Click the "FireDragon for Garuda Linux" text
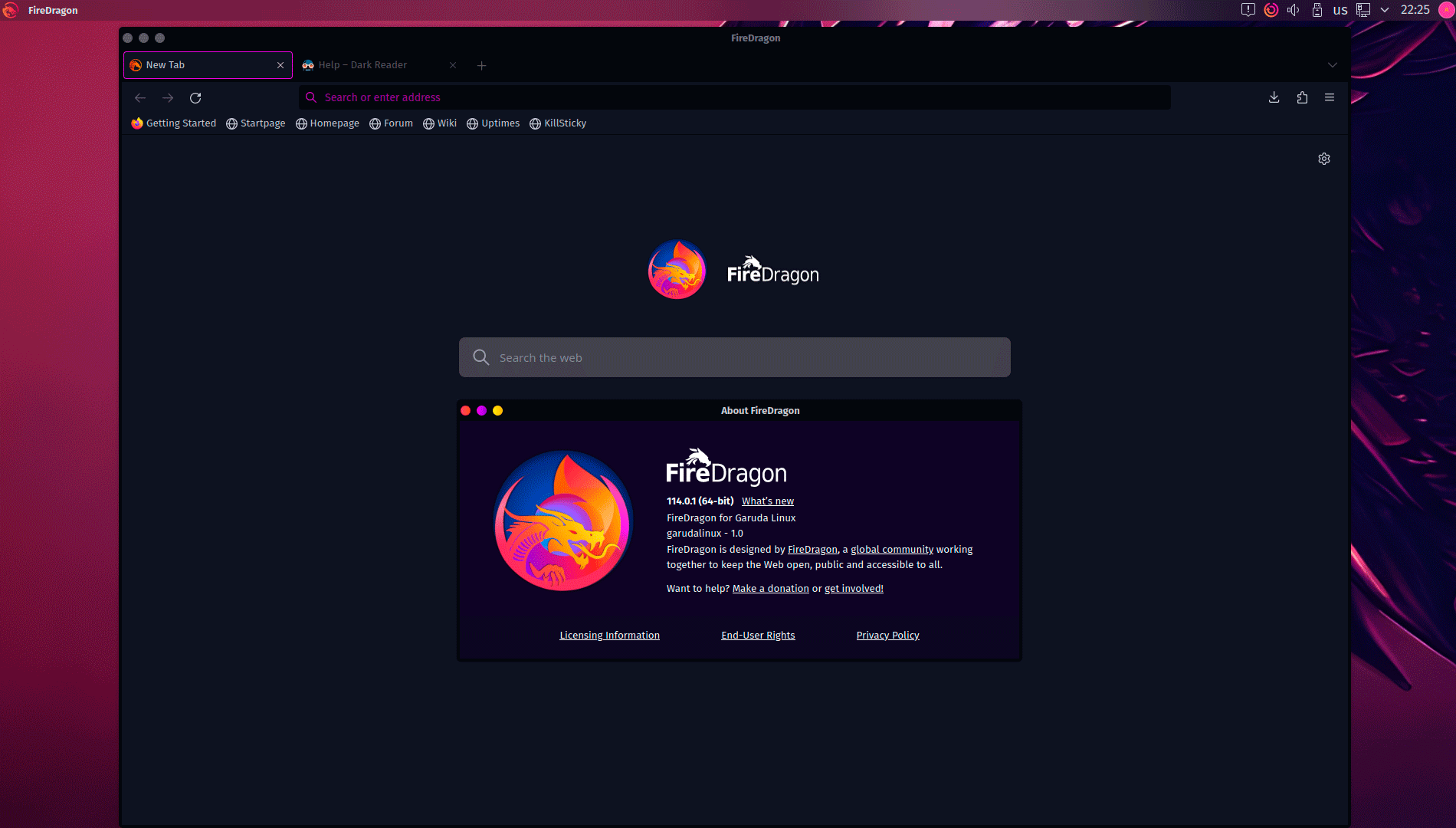 coord(731,518)
